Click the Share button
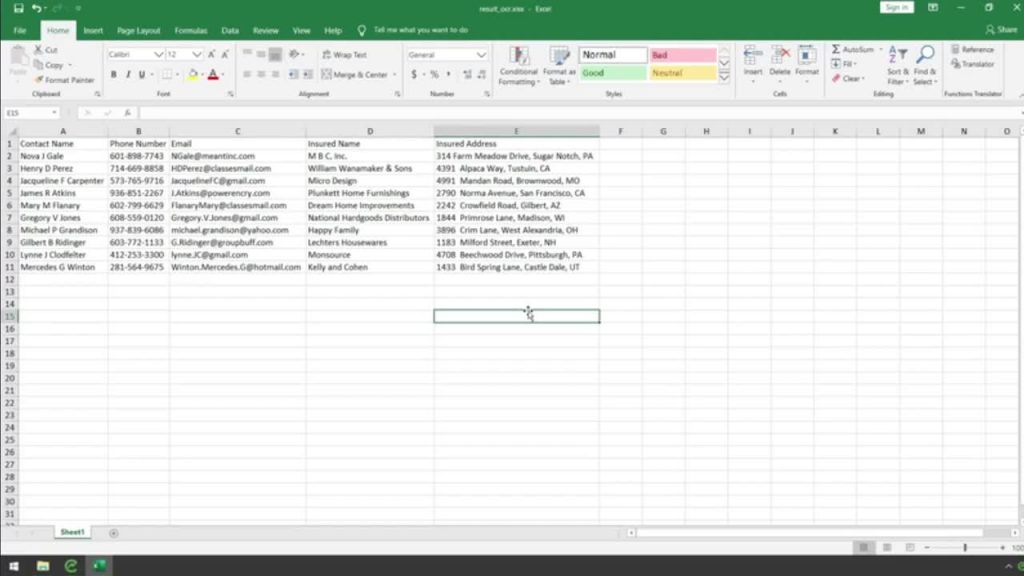This screenshot has height=576, width=1024. (1001, 30)
